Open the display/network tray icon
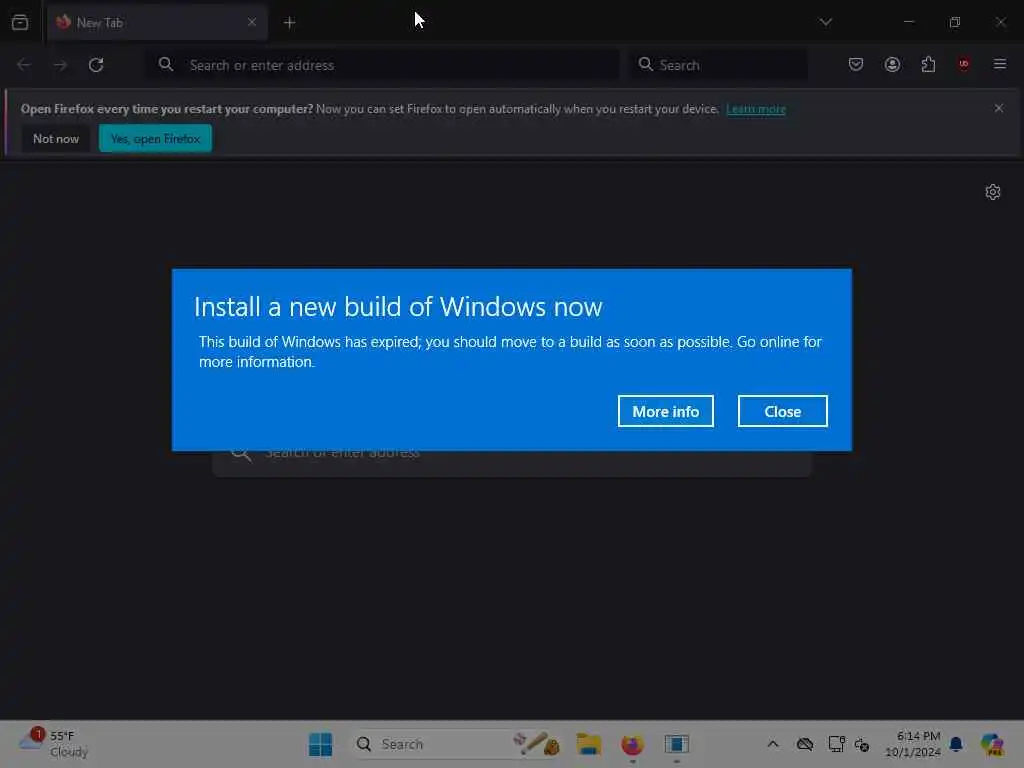The width and height of the screenshot is (1024, 768). (x=837, y=744)
